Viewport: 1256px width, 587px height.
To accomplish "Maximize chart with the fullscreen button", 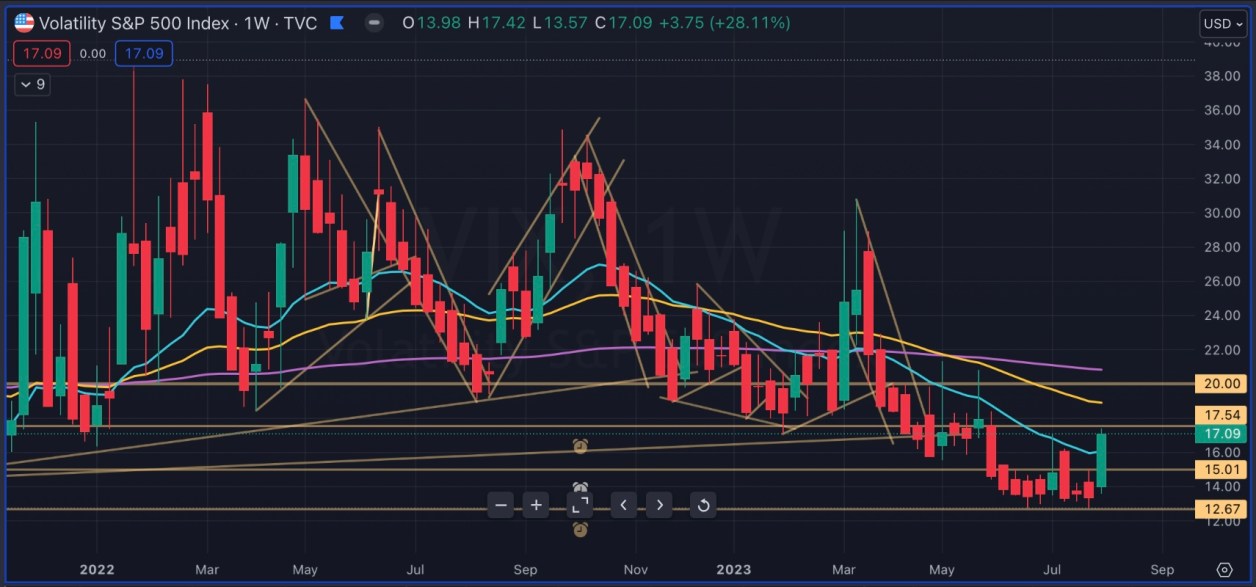I will 579,505.
